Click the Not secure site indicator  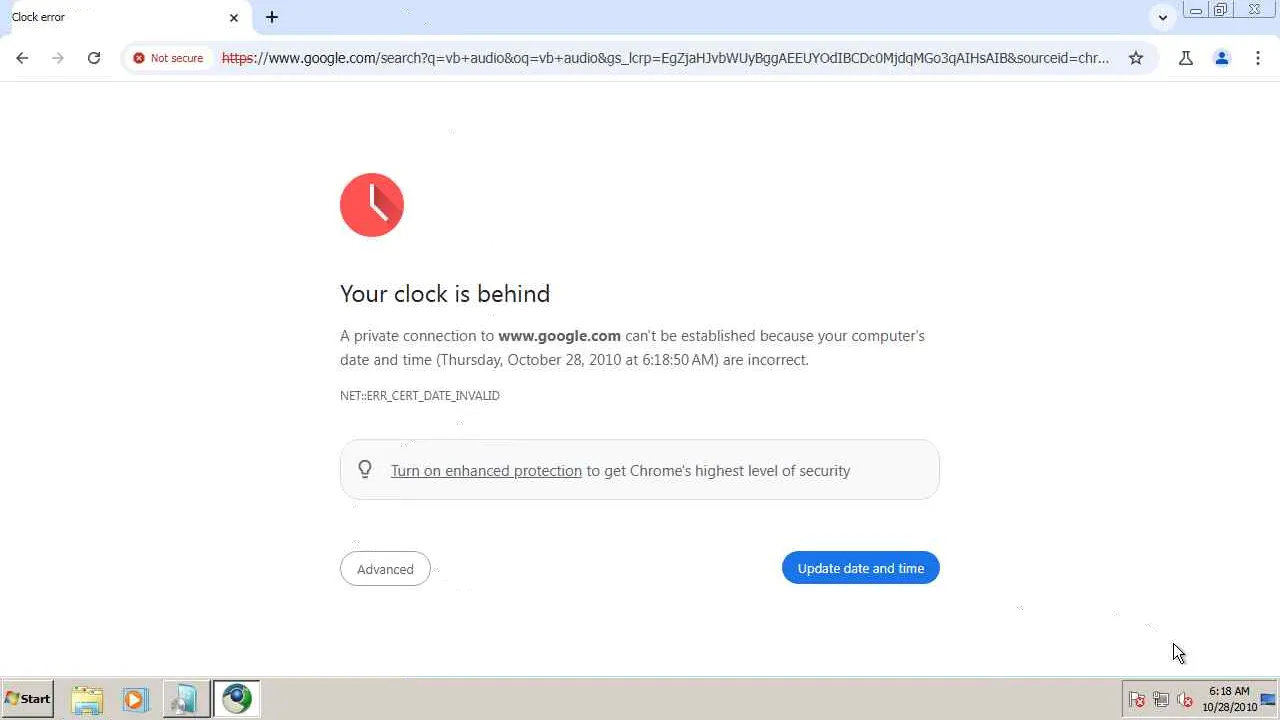(168, 58)
